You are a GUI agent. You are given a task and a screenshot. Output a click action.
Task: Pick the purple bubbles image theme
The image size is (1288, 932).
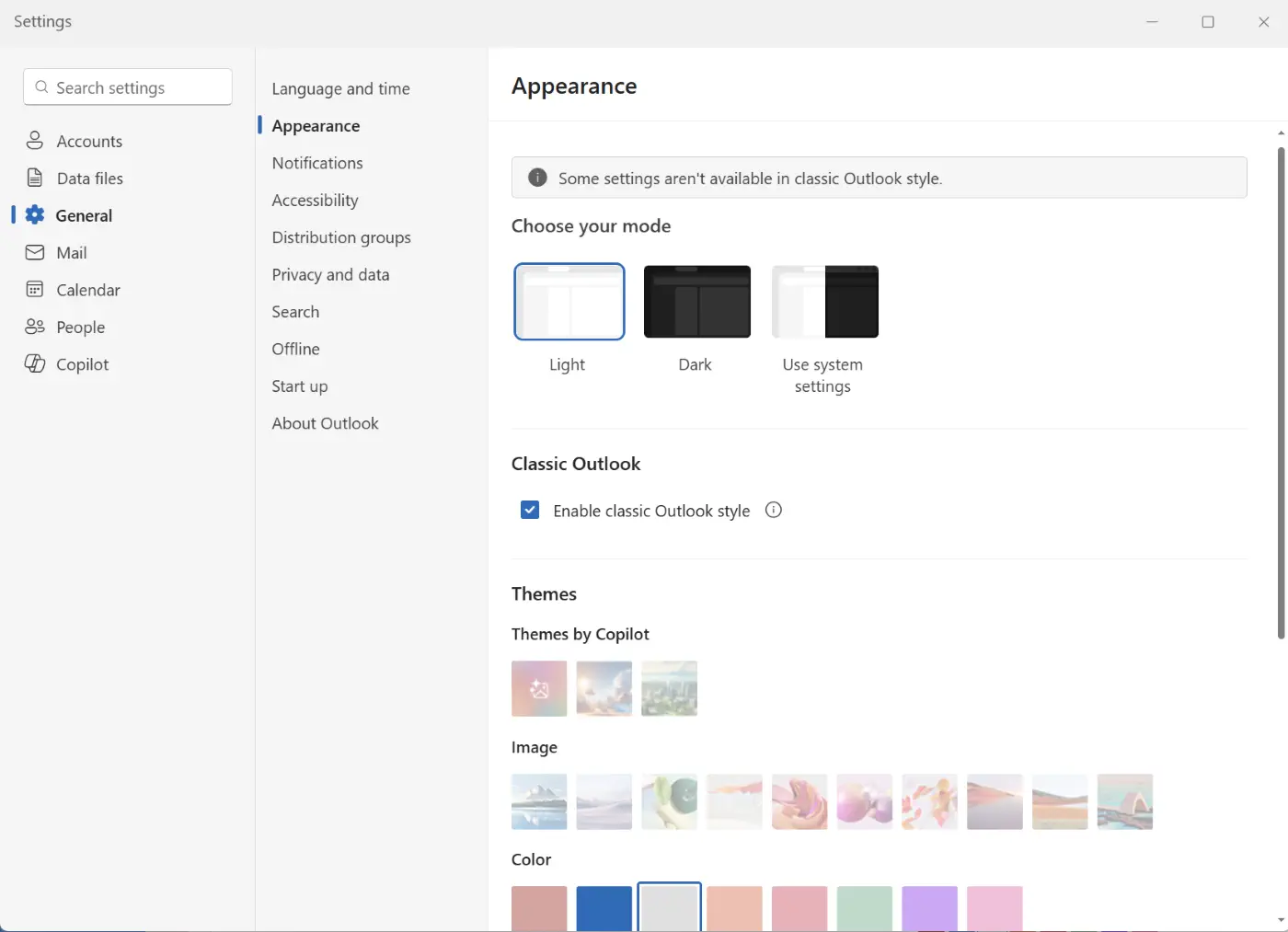pyautogui.click(x=865, y=801)
